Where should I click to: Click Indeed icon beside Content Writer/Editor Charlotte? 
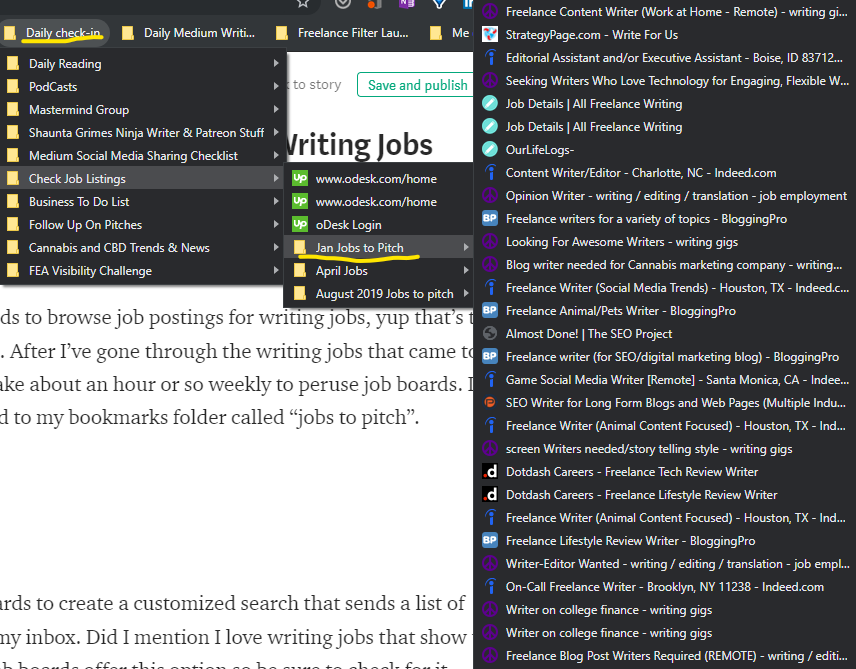(490, 173)
